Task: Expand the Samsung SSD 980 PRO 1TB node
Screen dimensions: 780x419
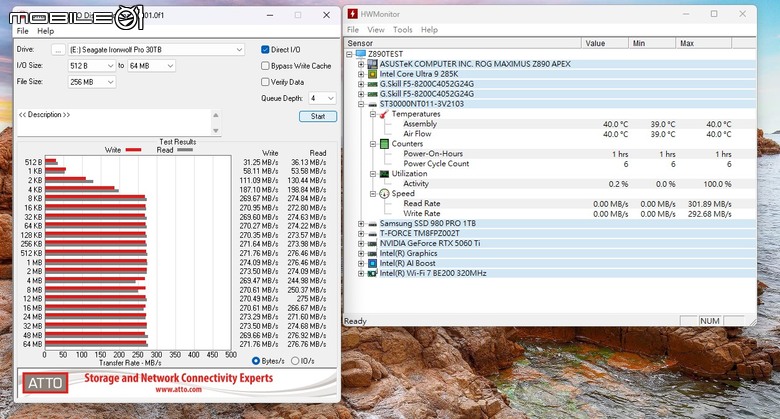Action: pos(361,223)
